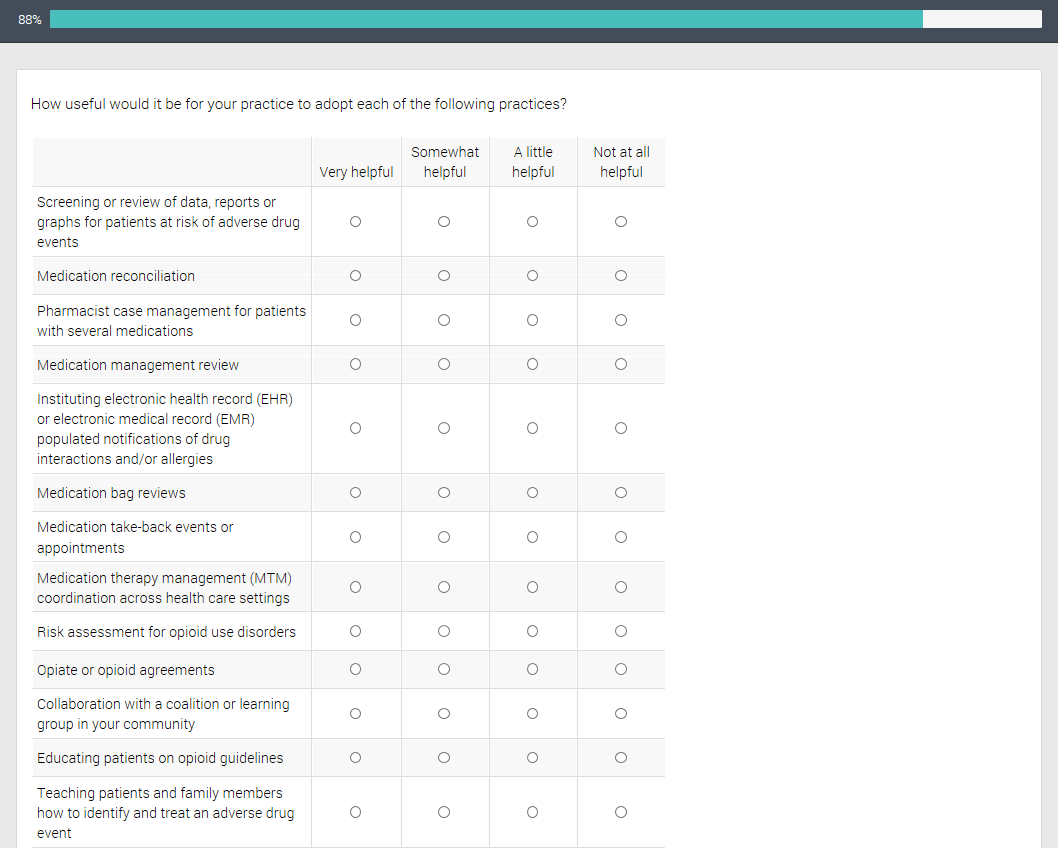Choose Not at all helpful for Teaching patients and family
The height and width of the screenshot is (848, 1058).
tap(621, 813)
